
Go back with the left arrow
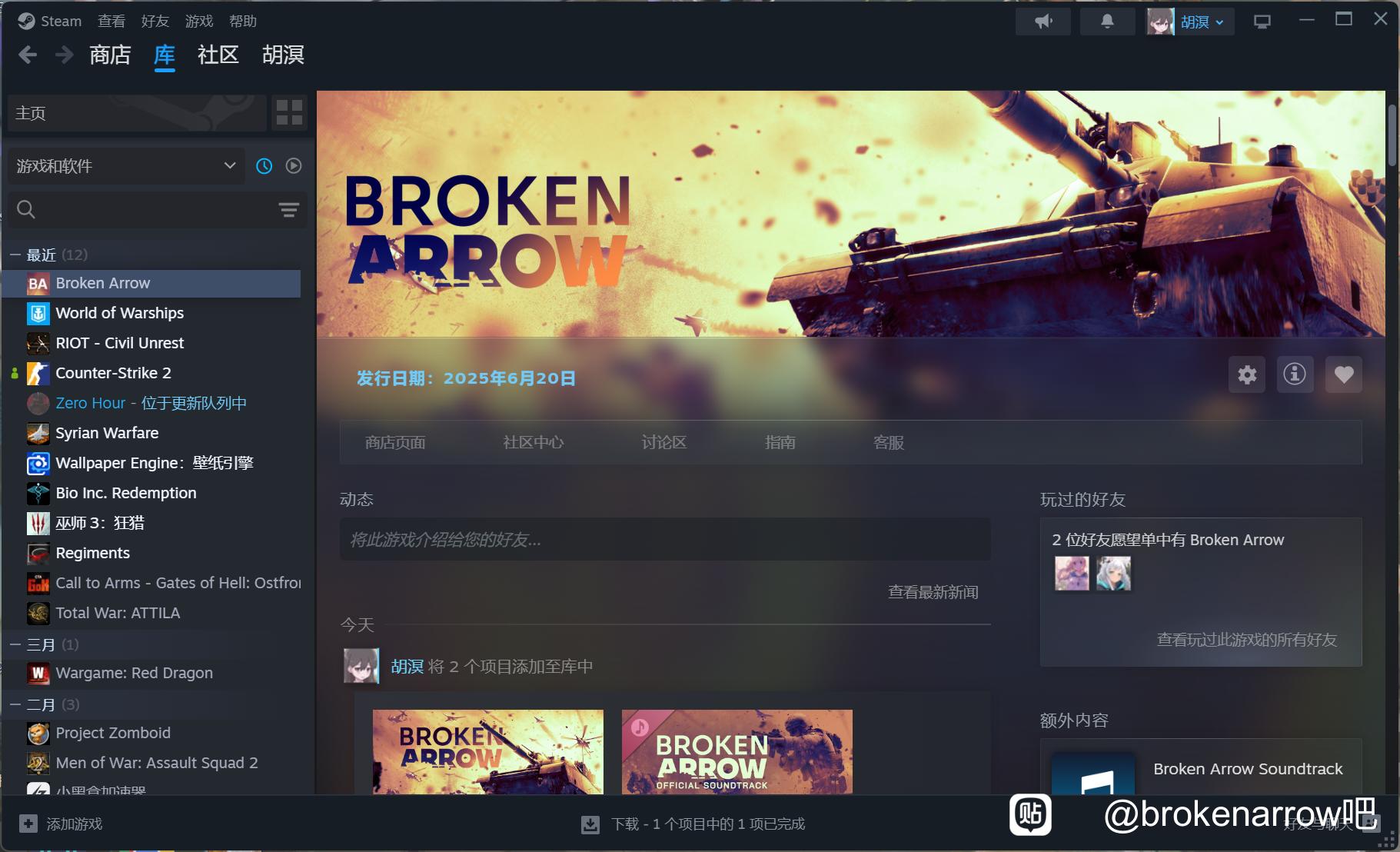coord(28,55)
